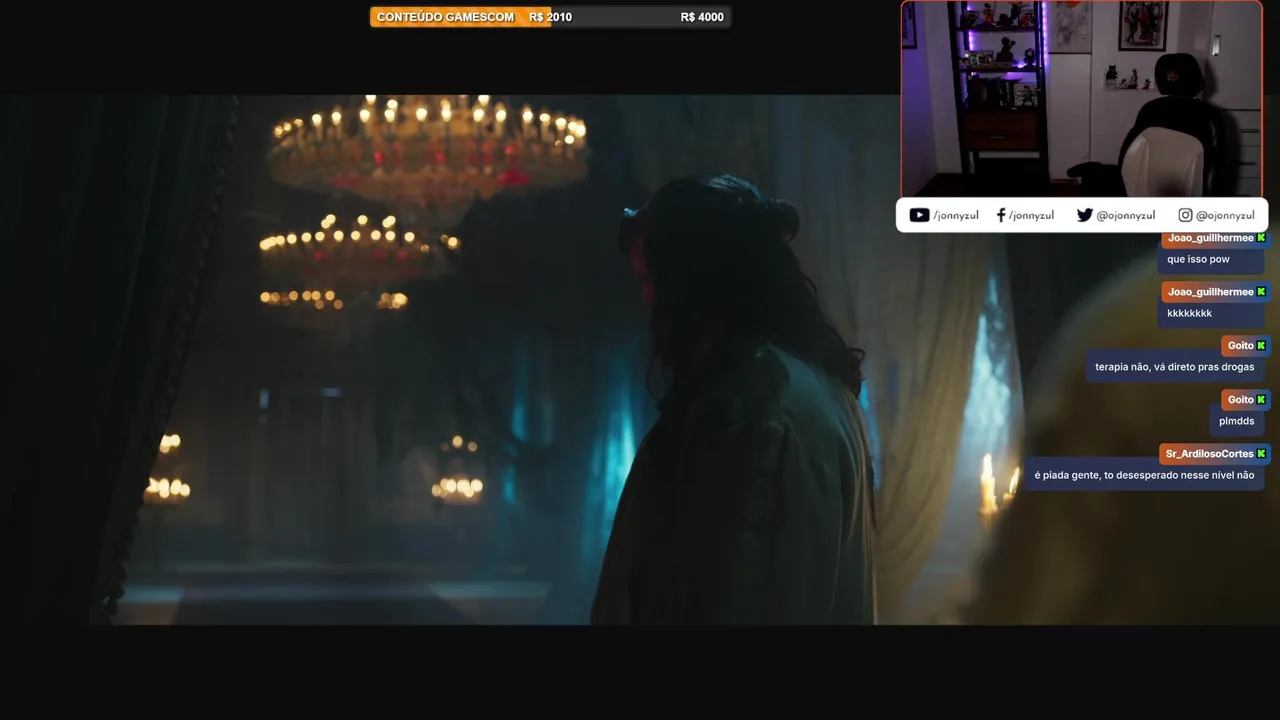Click the YouTube icon in social bar
This screenshot has width=1280, height=720.
pyautogui.click(x=919, y=215)
